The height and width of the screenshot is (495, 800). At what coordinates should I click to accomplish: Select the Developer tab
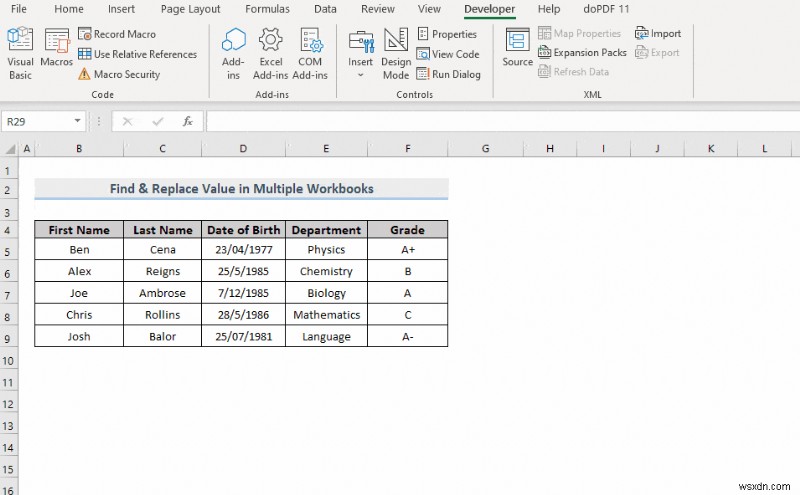point(489,9)
